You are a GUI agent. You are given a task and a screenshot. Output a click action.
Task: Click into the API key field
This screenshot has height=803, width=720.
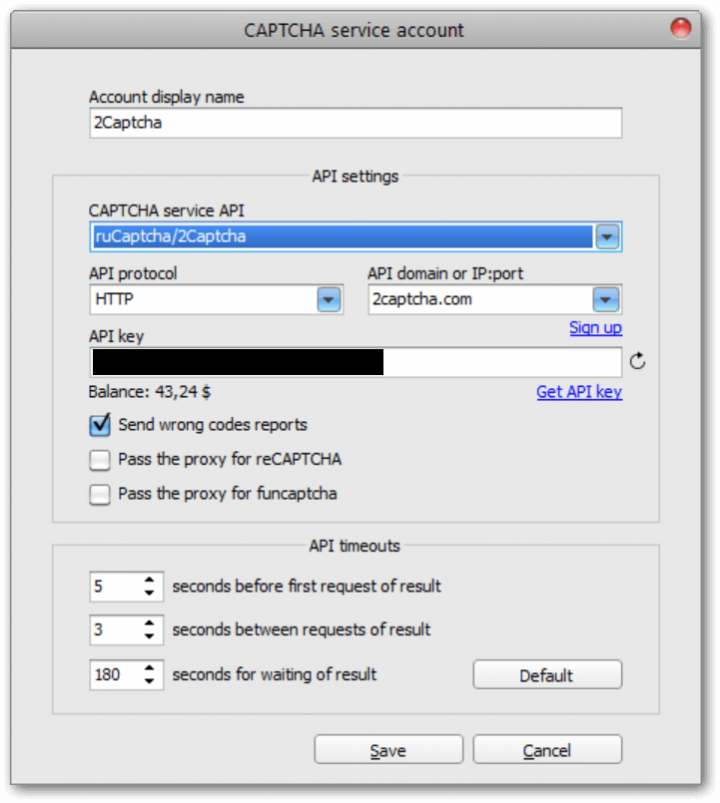point(355,362)
